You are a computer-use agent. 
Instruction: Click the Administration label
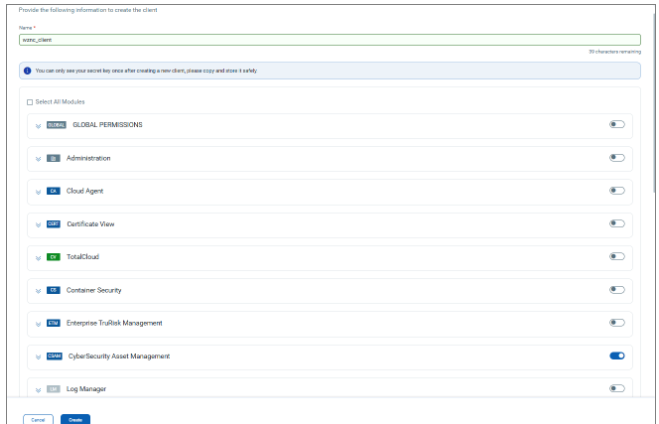point(88,158)
